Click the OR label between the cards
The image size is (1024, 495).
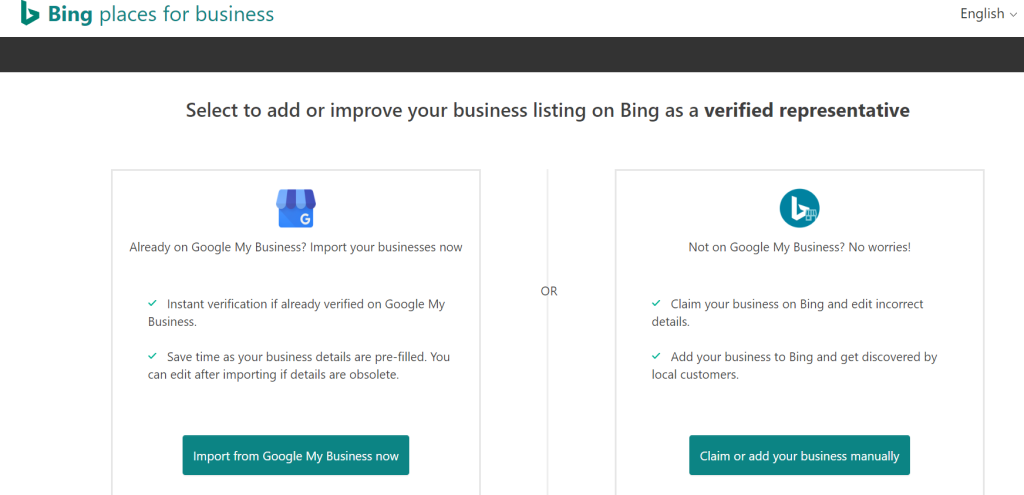coord(549,291)
